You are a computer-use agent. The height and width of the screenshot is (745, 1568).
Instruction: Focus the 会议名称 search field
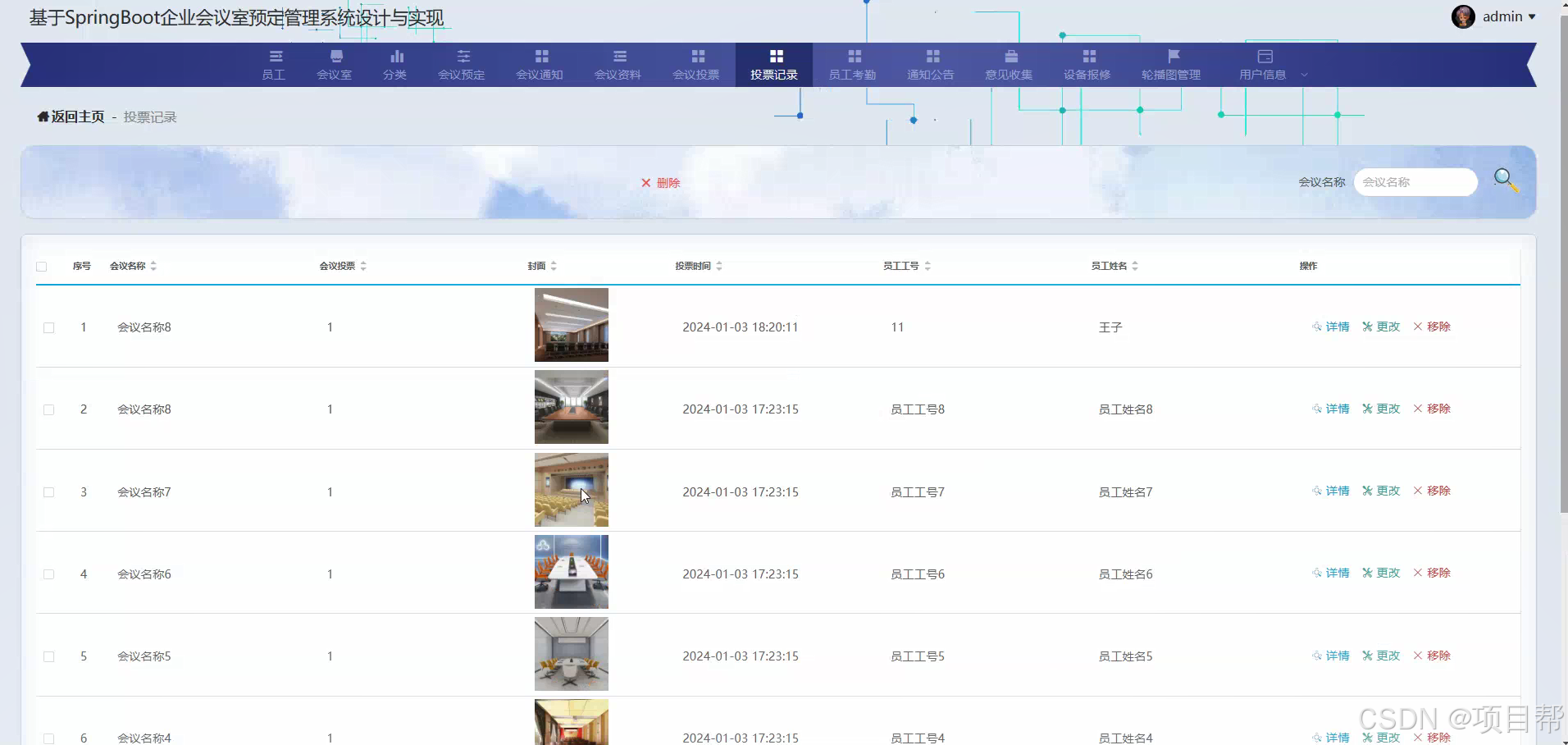(1415, 182)
